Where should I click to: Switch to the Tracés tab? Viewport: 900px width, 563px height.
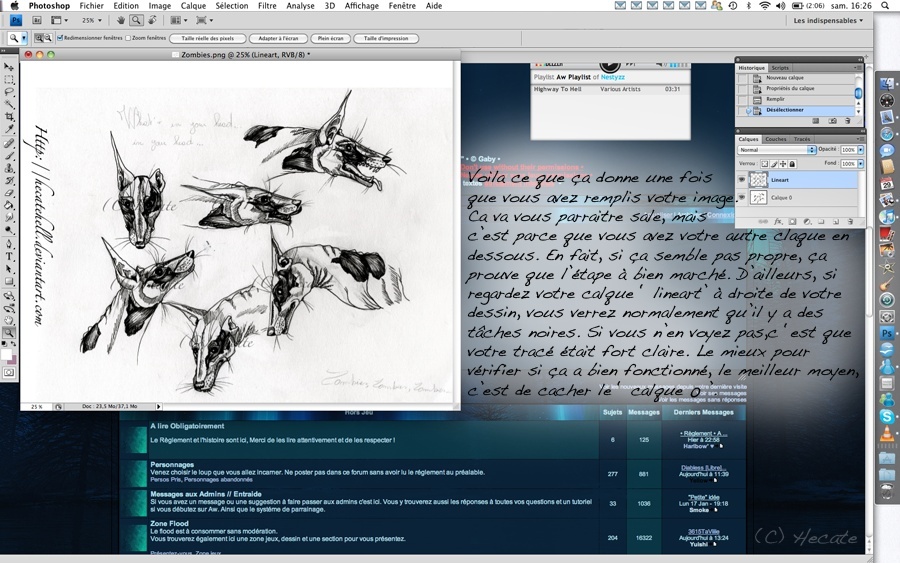click(x=802, y=139)
